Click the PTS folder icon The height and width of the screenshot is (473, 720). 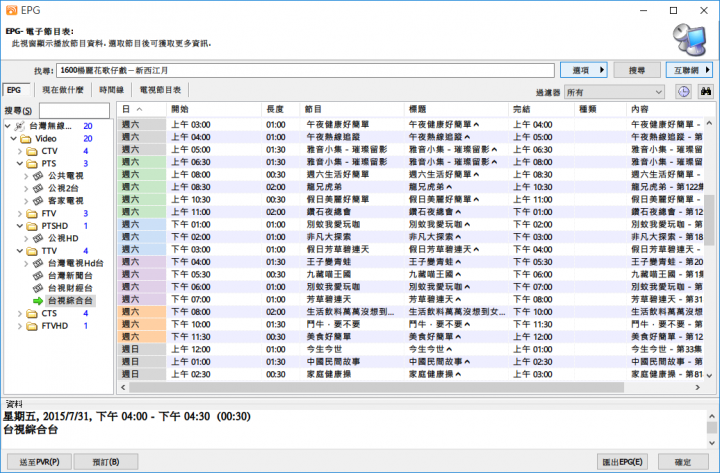[x=32, y=163]
